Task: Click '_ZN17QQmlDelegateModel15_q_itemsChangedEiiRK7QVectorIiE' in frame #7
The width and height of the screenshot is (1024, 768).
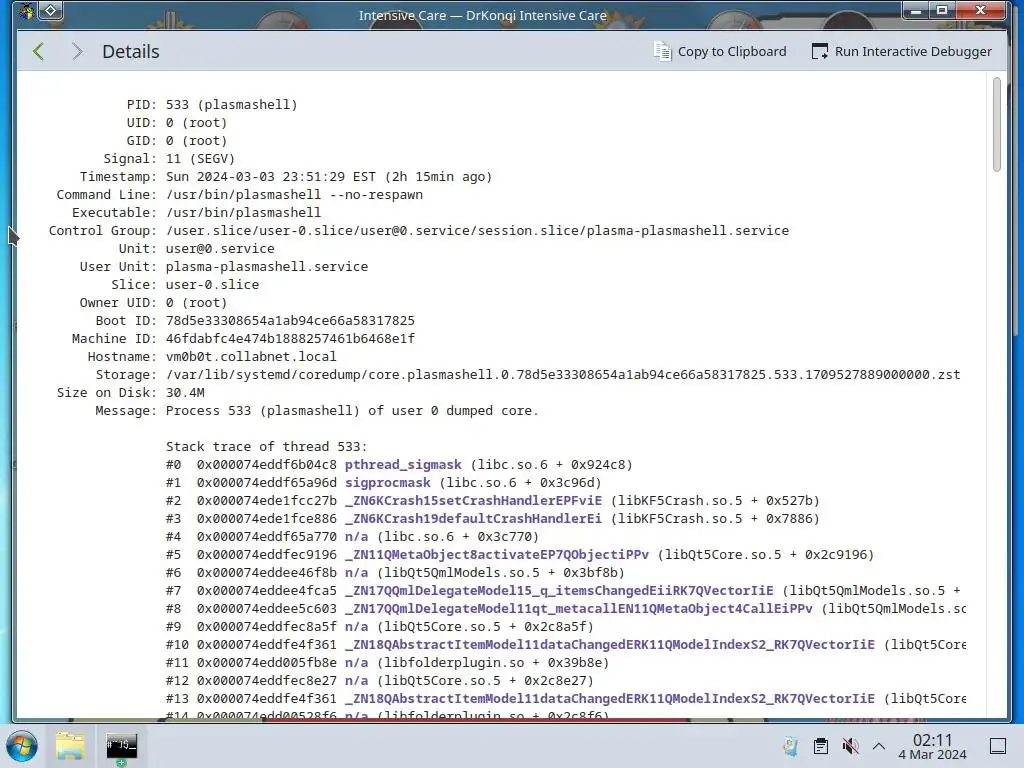Action: [559, 590]
